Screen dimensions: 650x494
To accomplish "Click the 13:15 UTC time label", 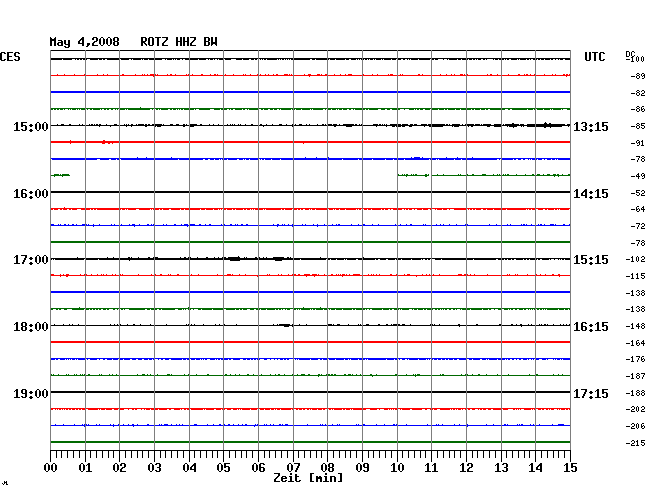I will pos(591,126).
